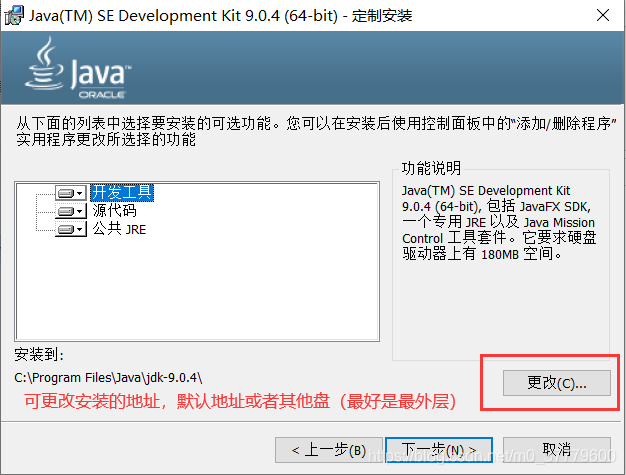
Task: Click the Java Oracle logo in banner
Action: pyautogui.click(x=78, y=68)
